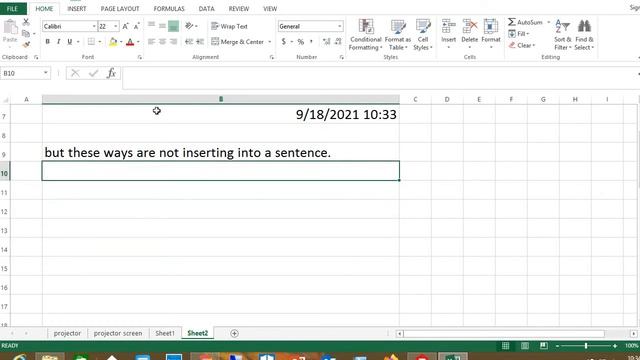Click the Borders icon
The height and width of the screenshot is (360, 640).
click(x=91, y=42)
